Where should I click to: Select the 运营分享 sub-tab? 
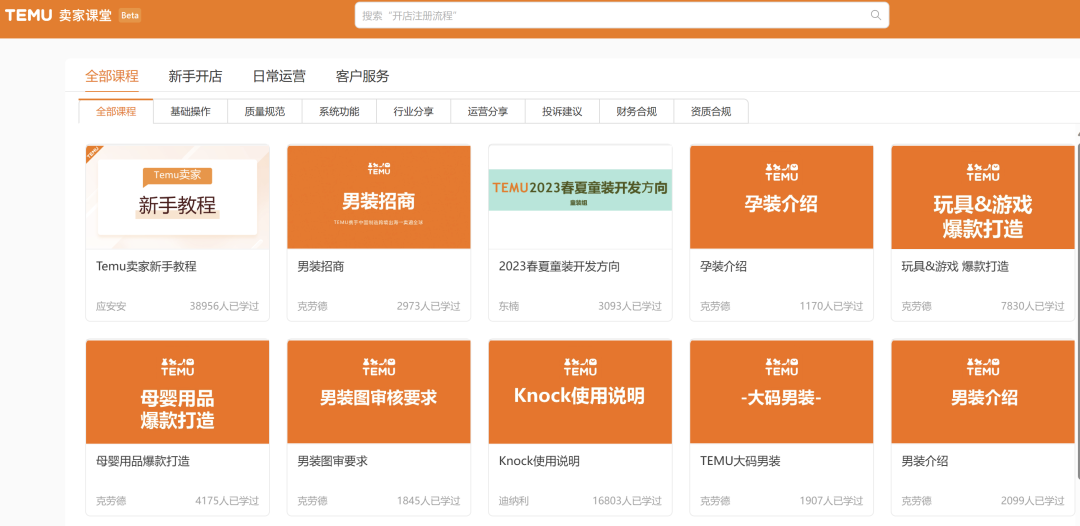(488, 112)
